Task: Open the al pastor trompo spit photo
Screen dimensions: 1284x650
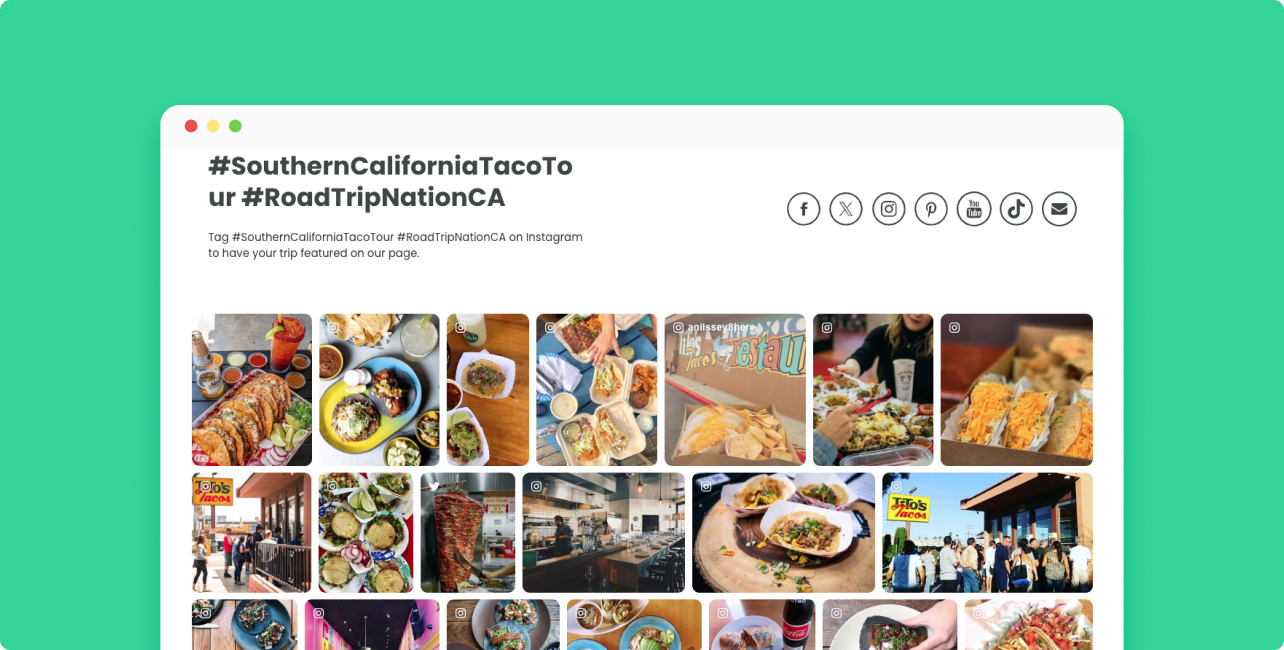Action: pyautogui.click(x=468, y=533)
